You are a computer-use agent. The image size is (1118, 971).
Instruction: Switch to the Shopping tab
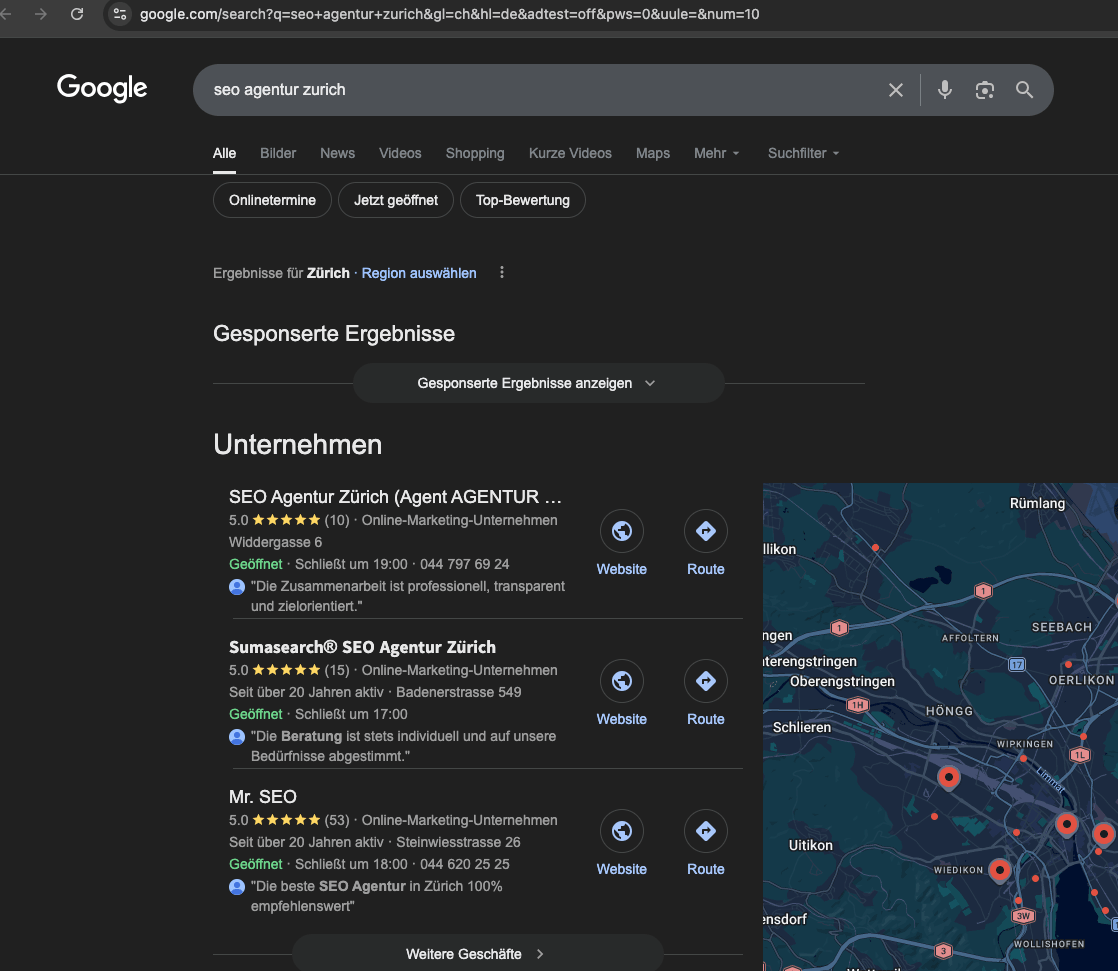pos(475,153)
